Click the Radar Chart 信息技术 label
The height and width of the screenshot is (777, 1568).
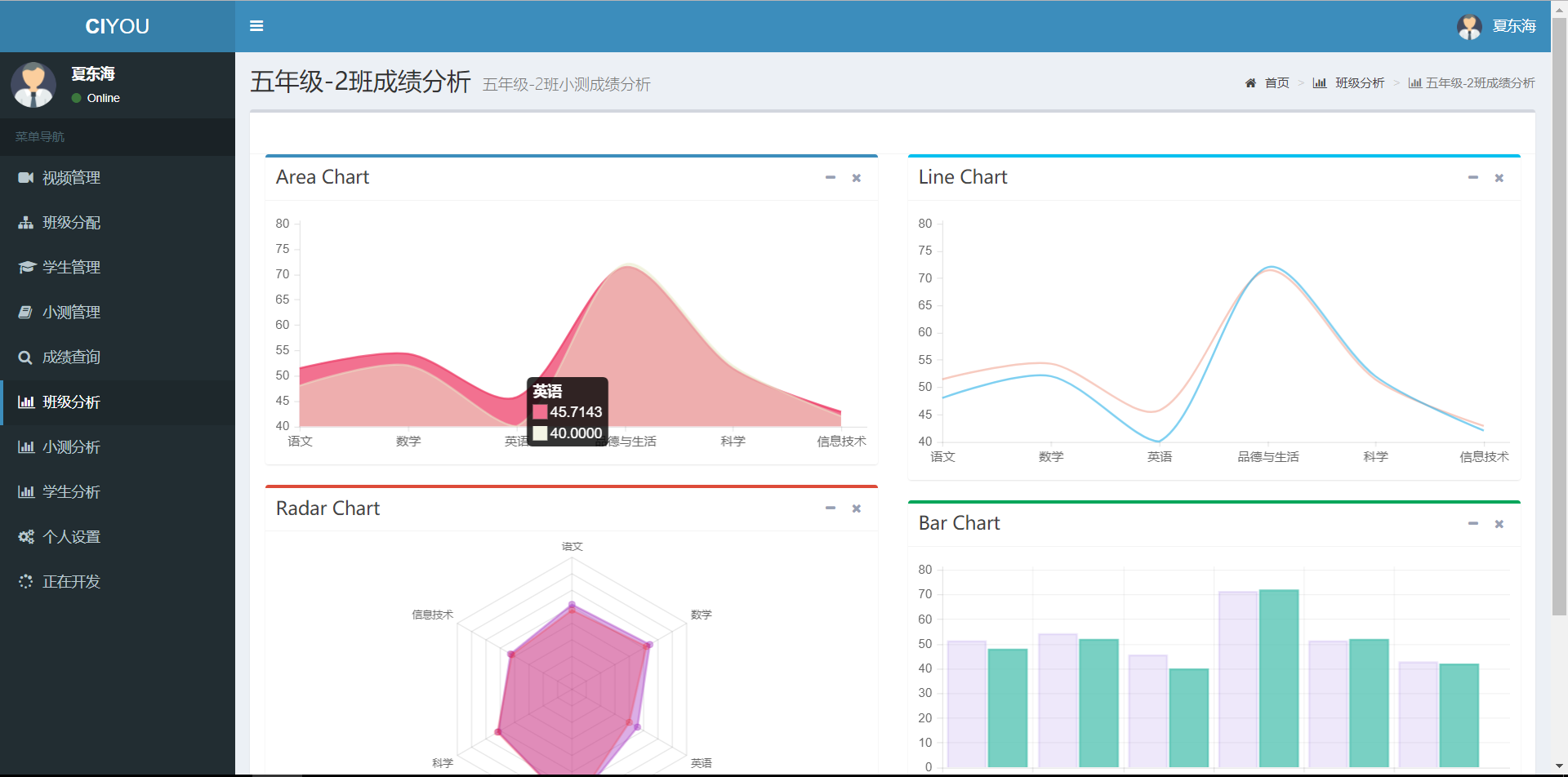coord(432,615)
